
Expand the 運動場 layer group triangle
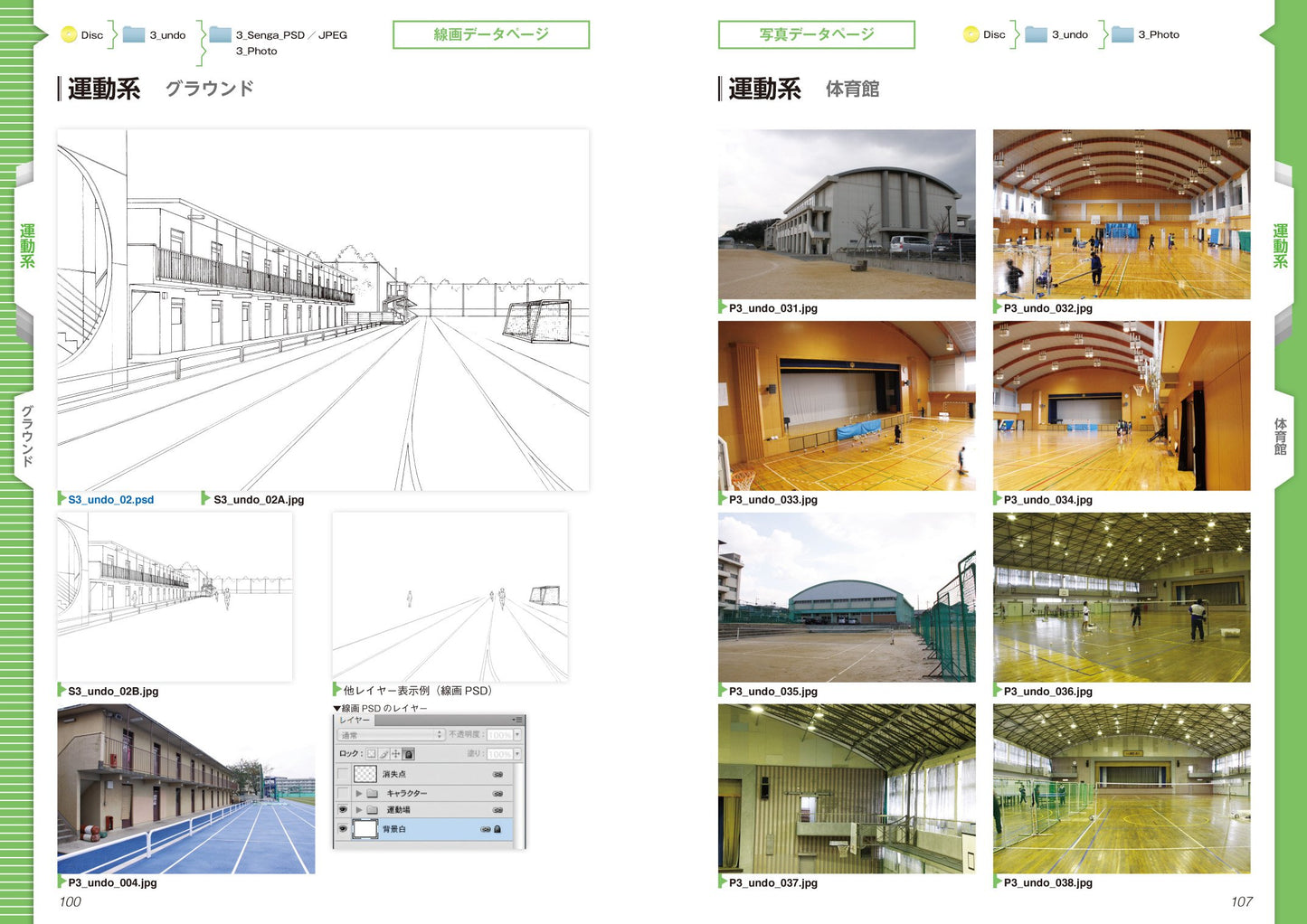pyautogui.click(x=359, y=810)
